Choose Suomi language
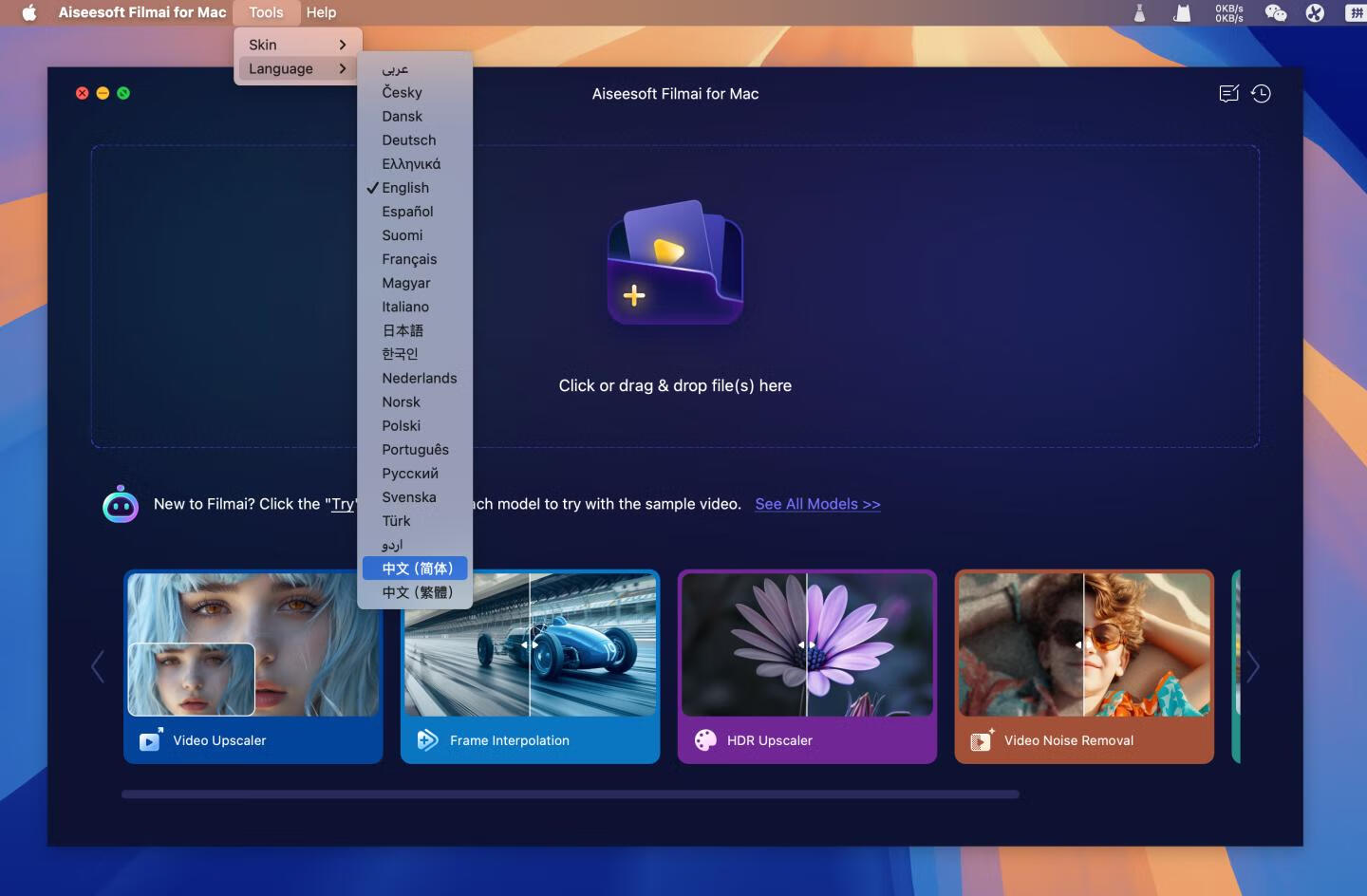Viewport: 1367px width, 896px height. (414, 235)
